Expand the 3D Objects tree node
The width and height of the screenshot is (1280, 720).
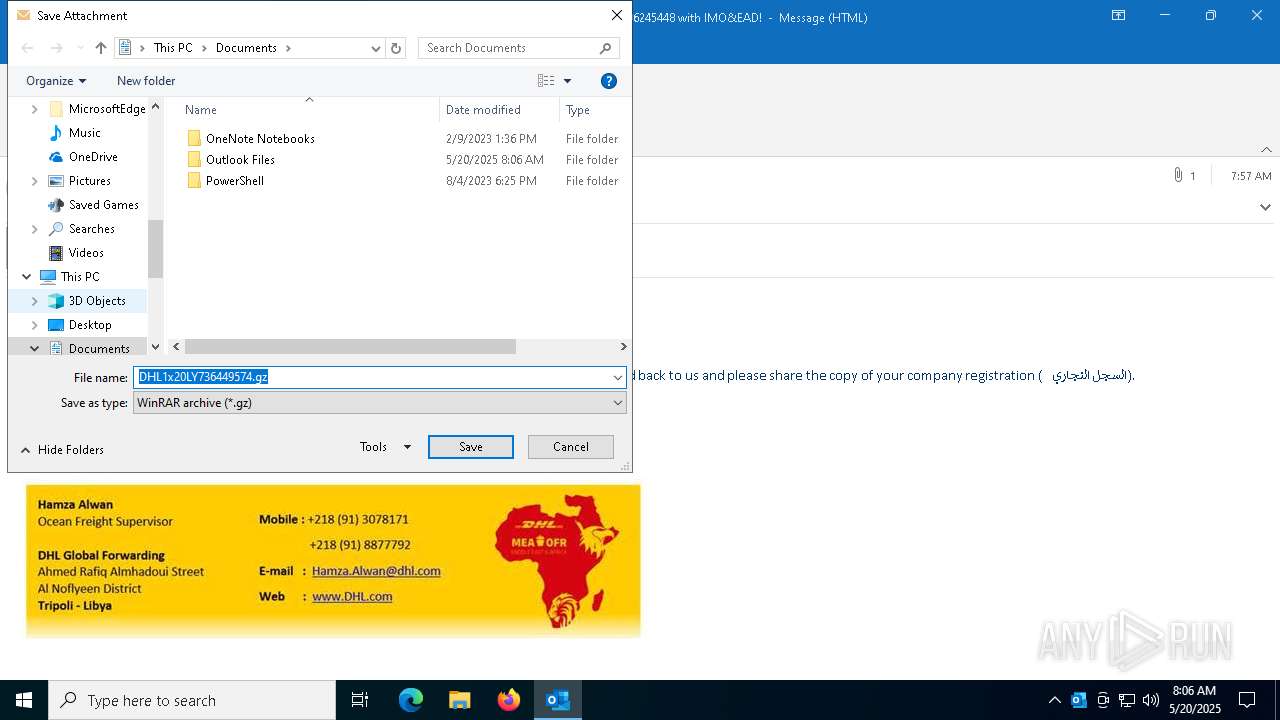(x=35, y=301)
